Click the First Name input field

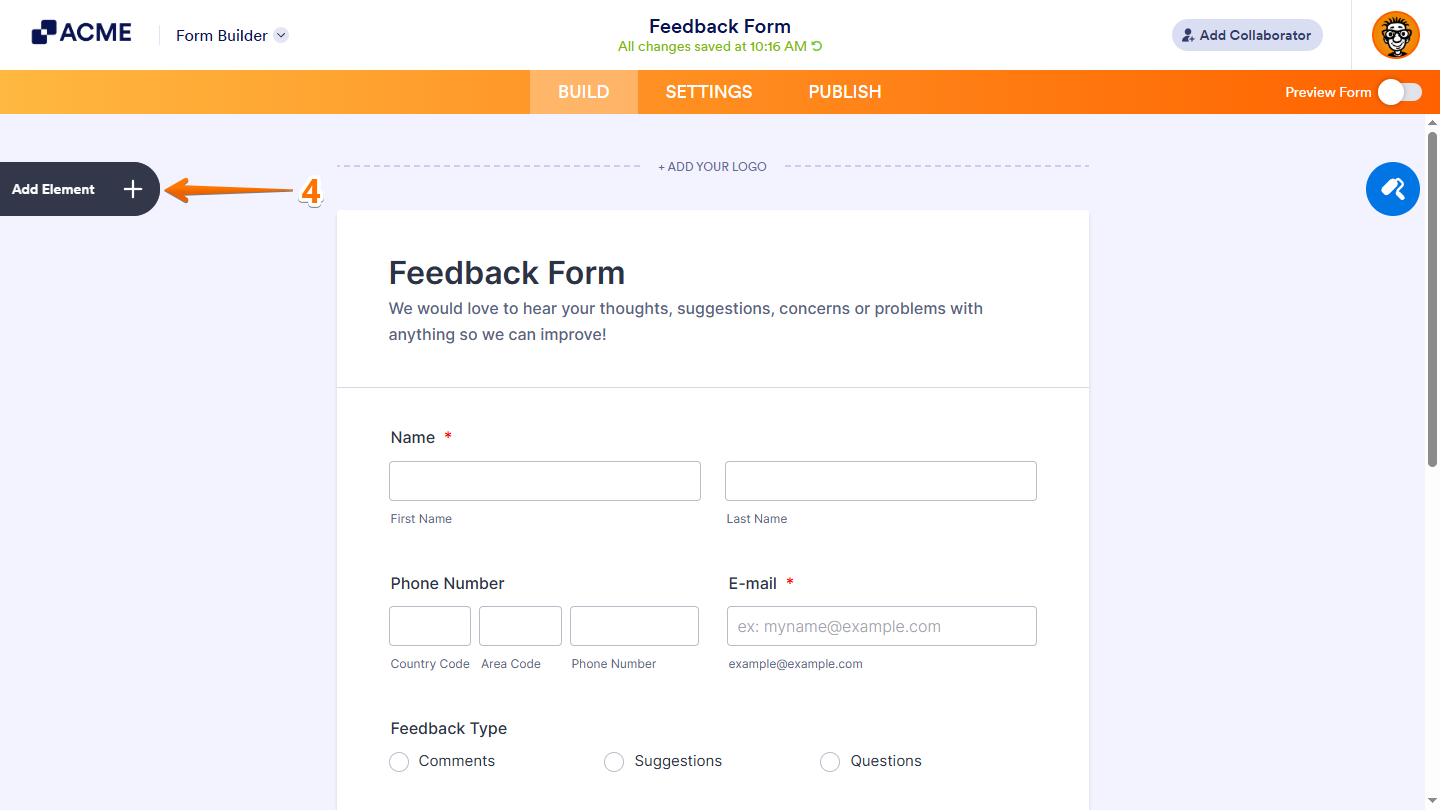(x=544, y=481)
